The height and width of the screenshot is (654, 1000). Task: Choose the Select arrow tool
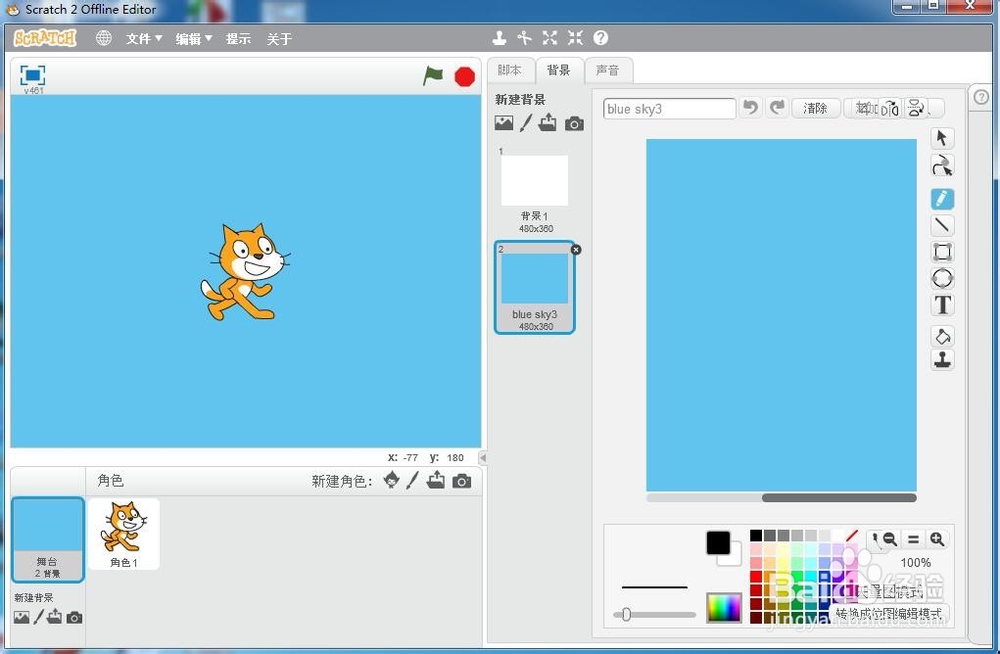tap(942, 138)
